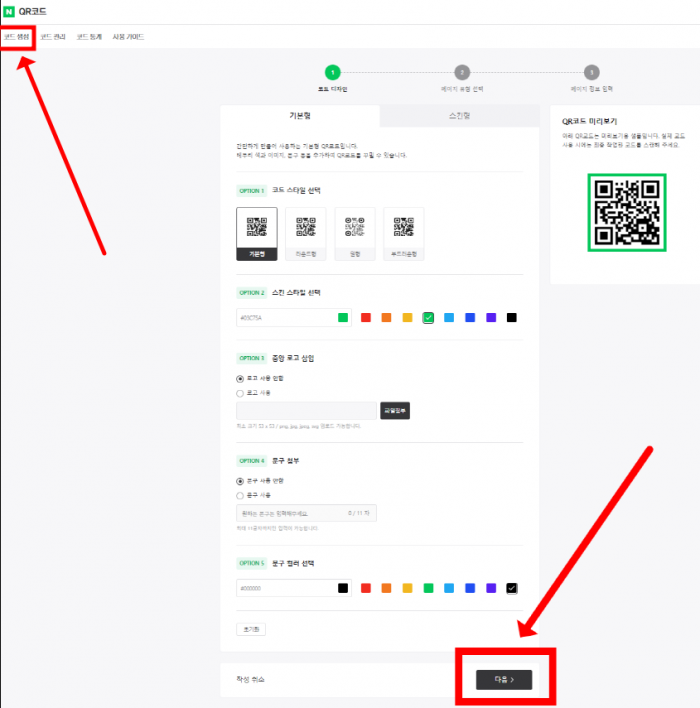Click the 초기화 reset button
The width and height of the screenshot is (700, 708).
250,630
